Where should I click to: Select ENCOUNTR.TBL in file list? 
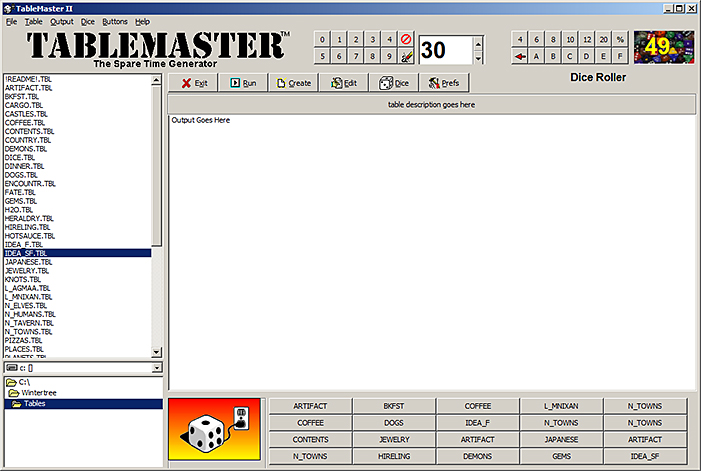pyautogui.click(x=78, y=184)
